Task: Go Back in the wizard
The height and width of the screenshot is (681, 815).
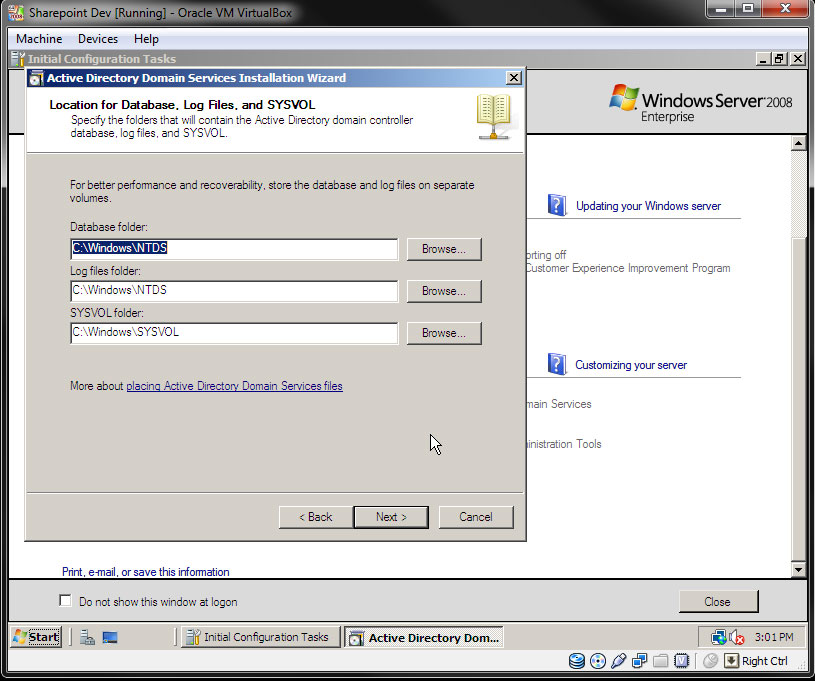Action: coord(316,517)
